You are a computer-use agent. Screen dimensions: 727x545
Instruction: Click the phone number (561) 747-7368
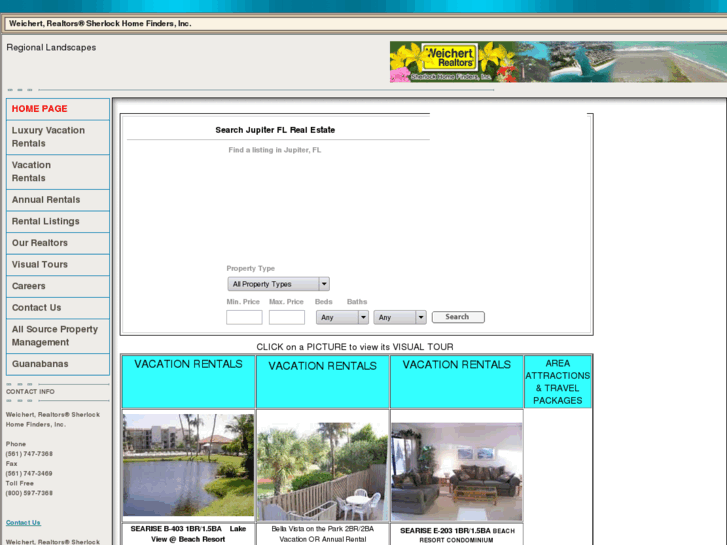tap(29, 454)
